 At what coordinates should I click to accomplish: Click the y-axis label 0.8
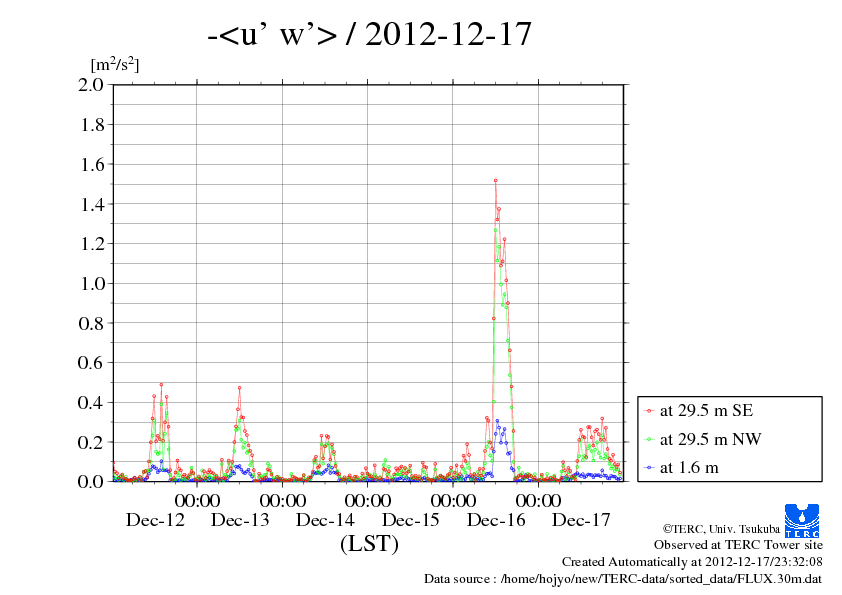pyautogui.click(x=91, y=323)
